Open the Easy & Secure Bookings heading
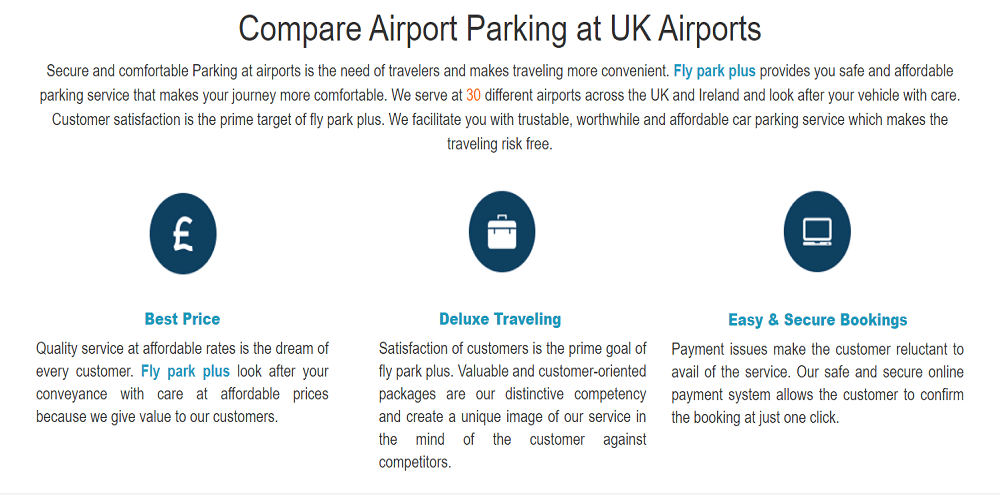Screen dimensions: 1000x500 [x=817, y=320]
